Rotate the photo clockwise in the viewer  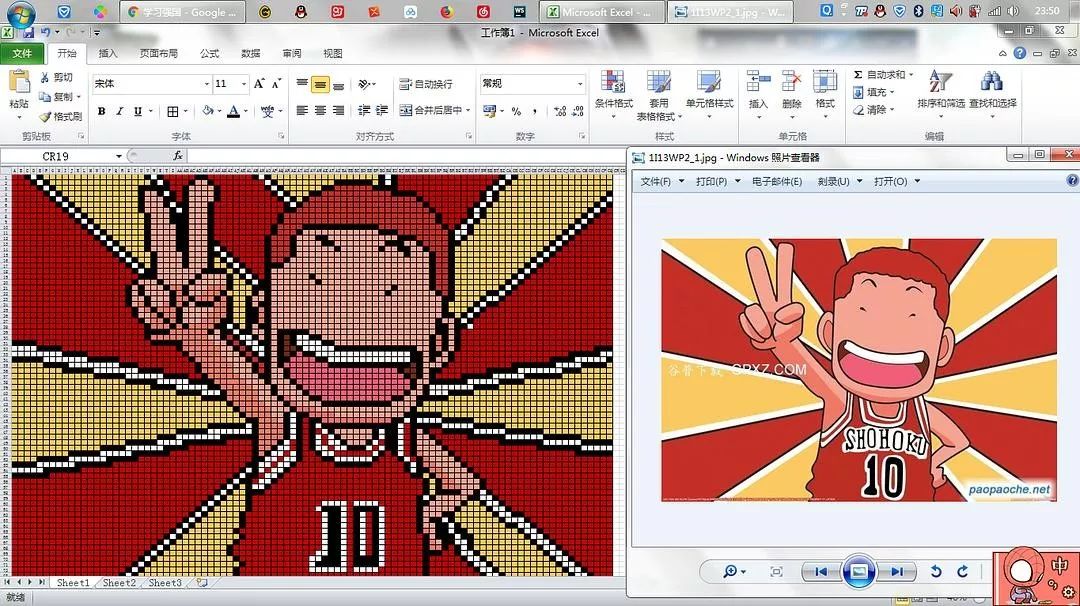click(962, 571)
